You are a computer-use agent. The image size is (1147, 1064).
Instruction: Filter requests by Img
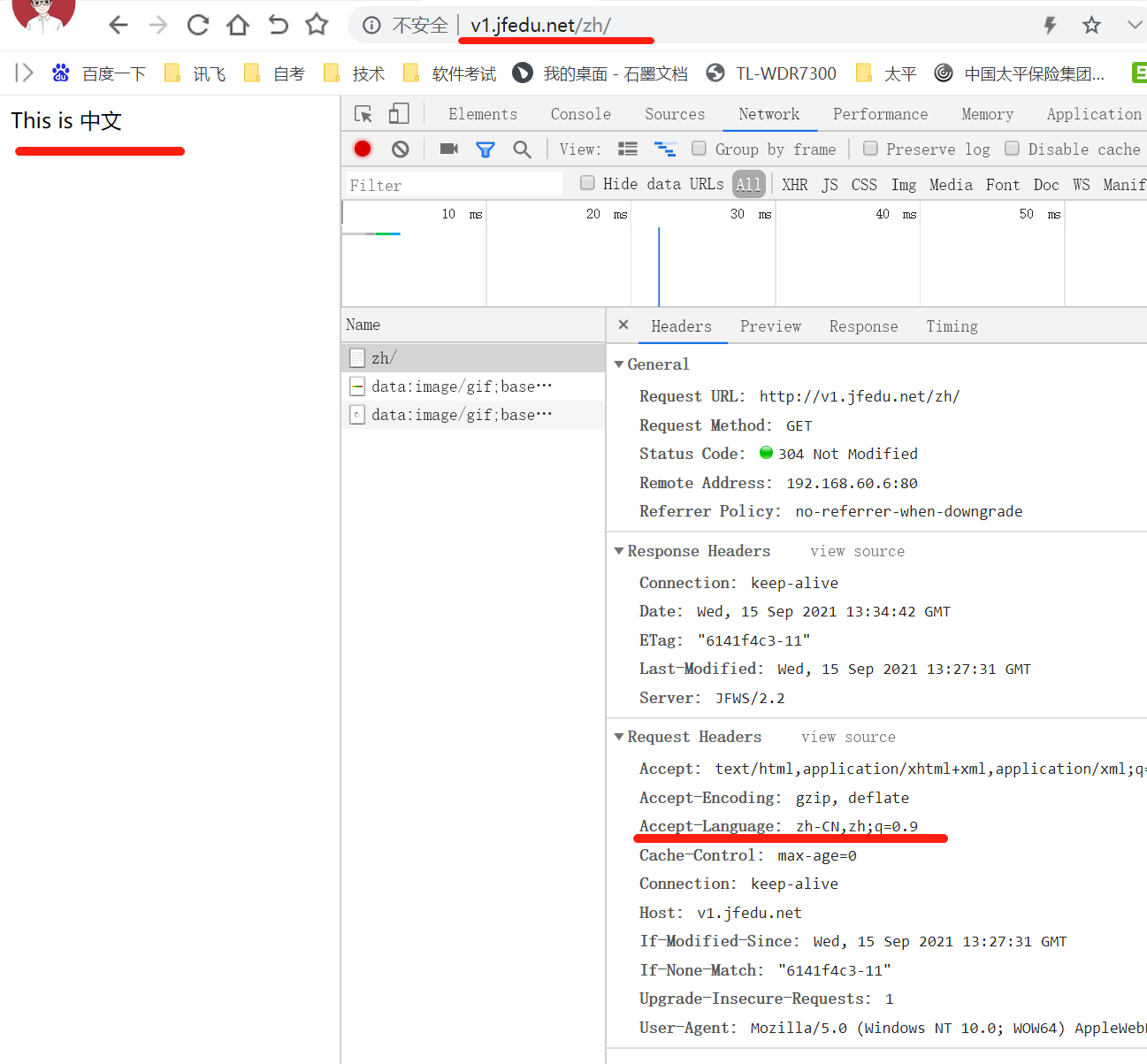tap(904, 185)
